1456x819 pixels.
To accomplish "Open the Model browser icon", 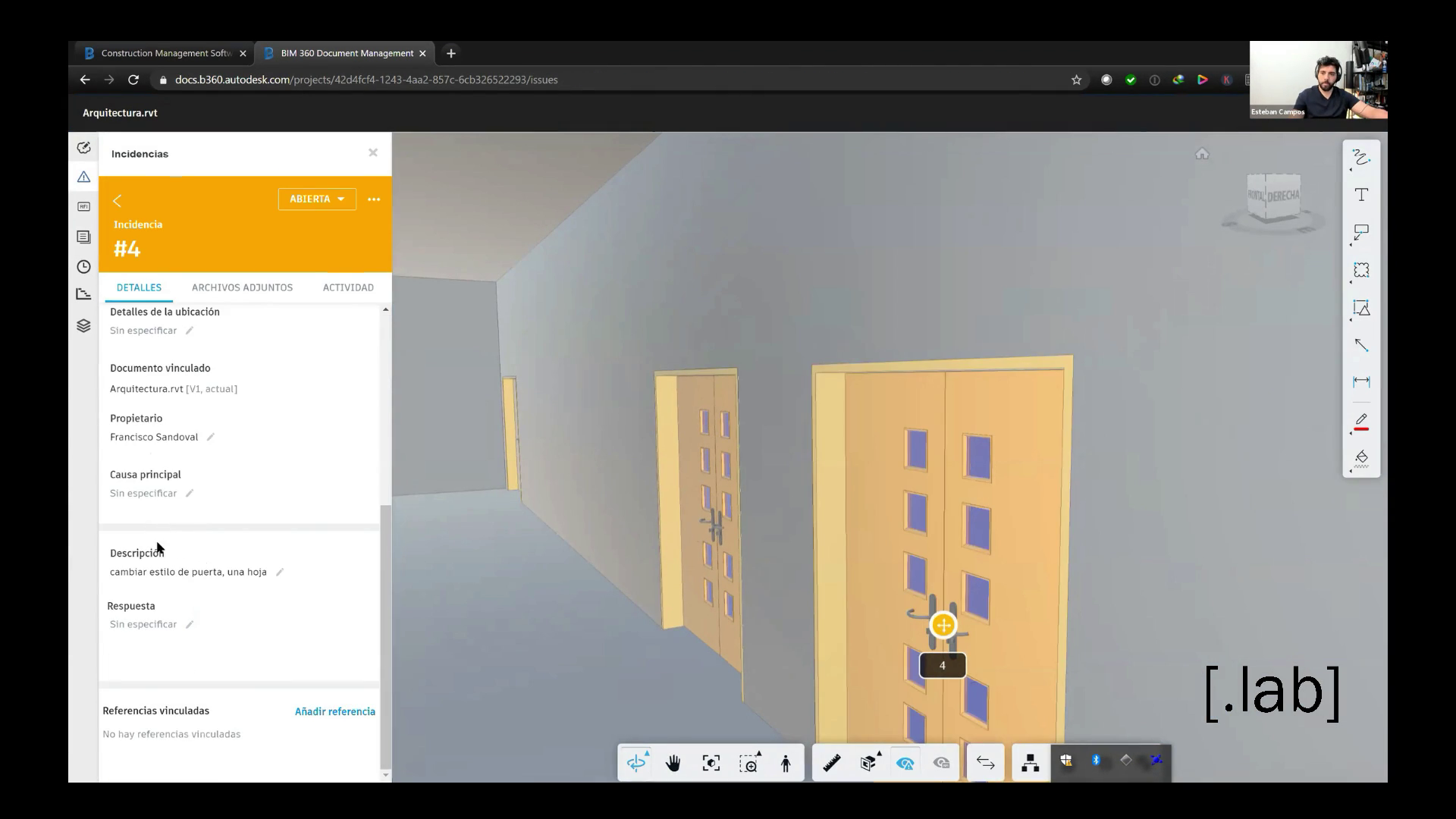I will click(x=1030, y=763).
